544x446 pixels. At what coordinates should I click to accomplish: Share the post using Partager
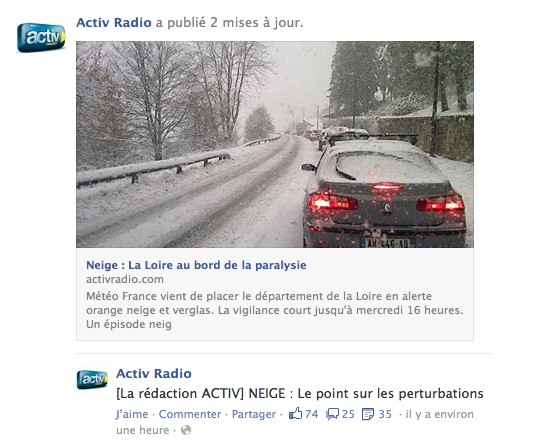pyautogui.click(x=254, y=414)
